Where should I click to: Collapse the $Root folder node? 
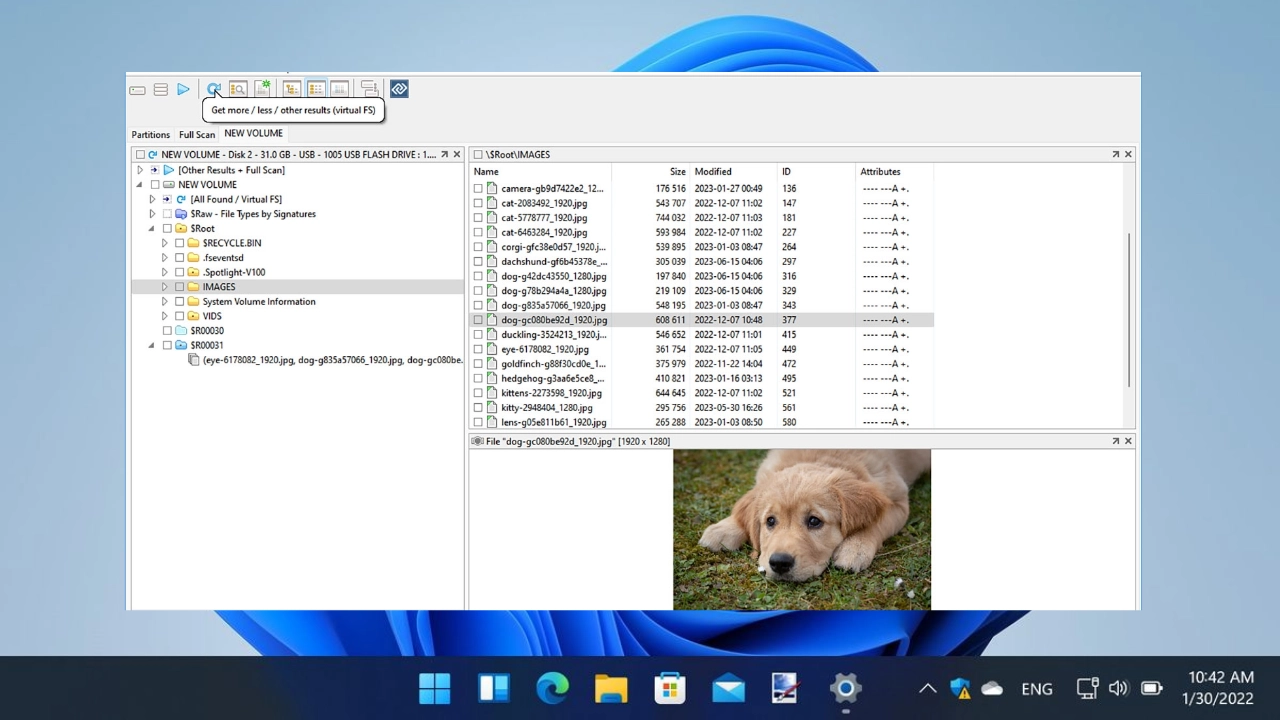click(152, 229)
